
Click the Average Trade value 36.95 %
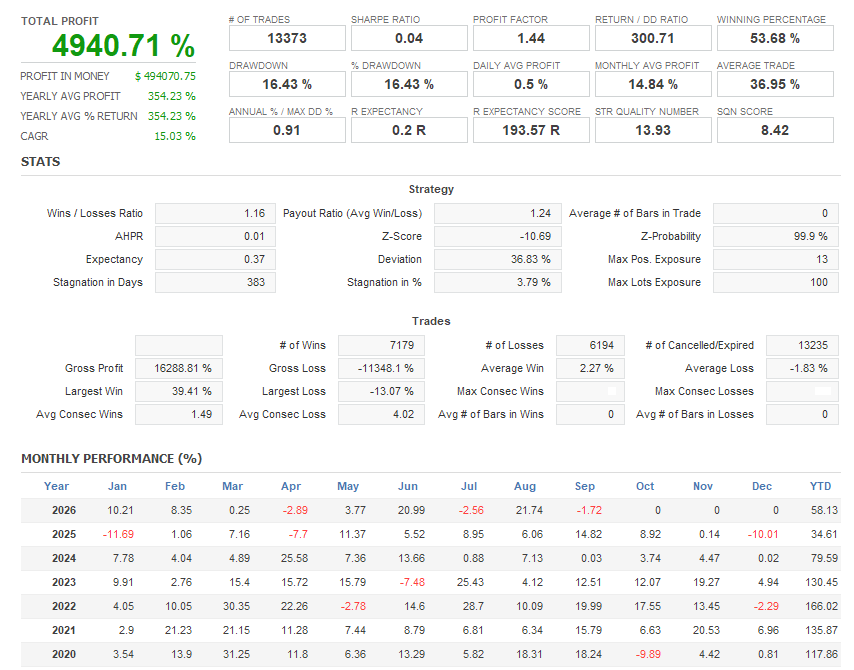775,84
